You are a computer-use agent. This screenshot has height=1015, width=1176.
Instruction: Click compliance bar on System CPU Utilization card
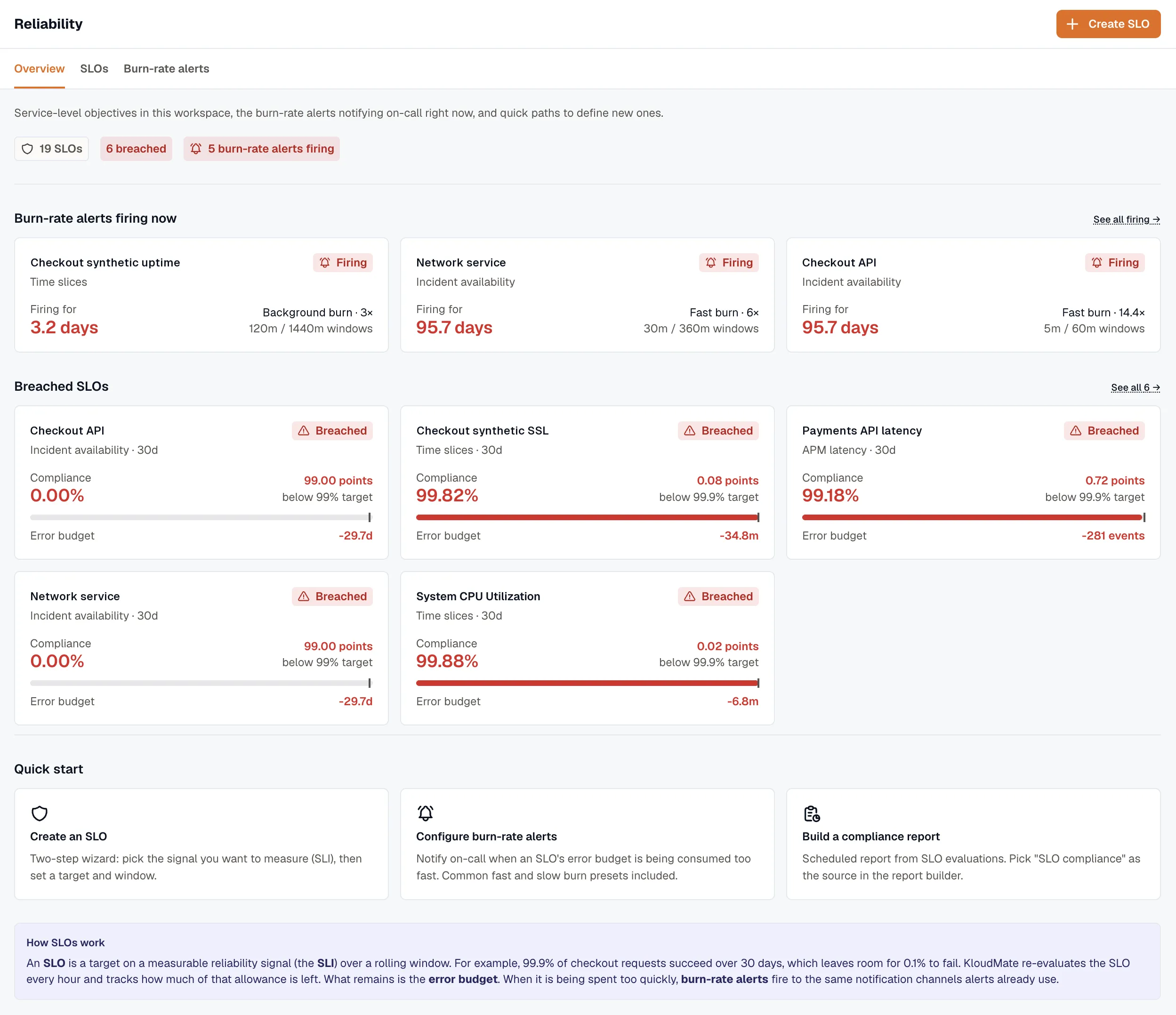pos(588,683)
